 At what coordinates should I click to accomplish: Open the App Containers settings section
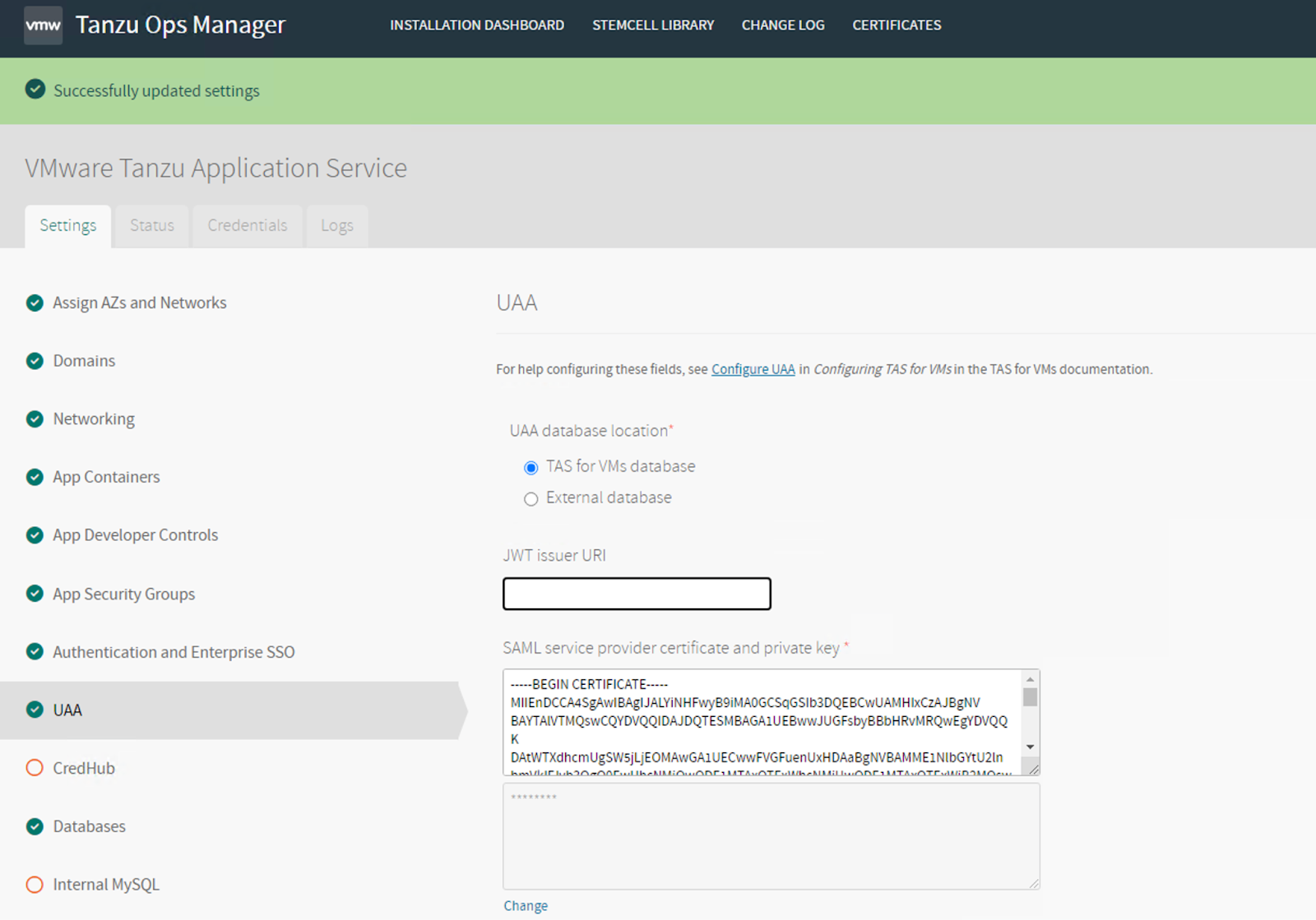pos(106,477)
